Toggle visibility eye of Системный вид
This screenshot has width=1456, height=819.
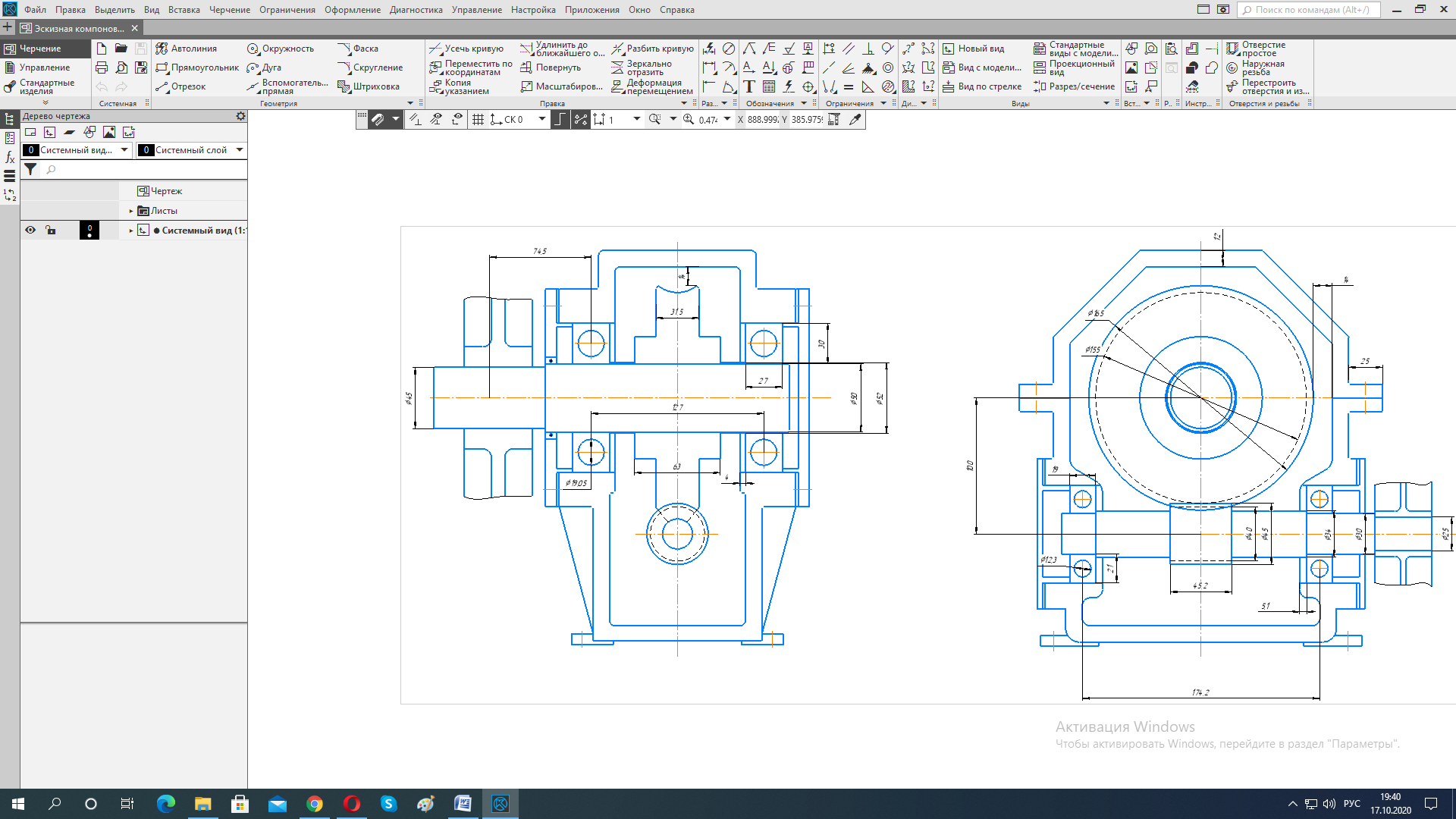pos(30,230)
